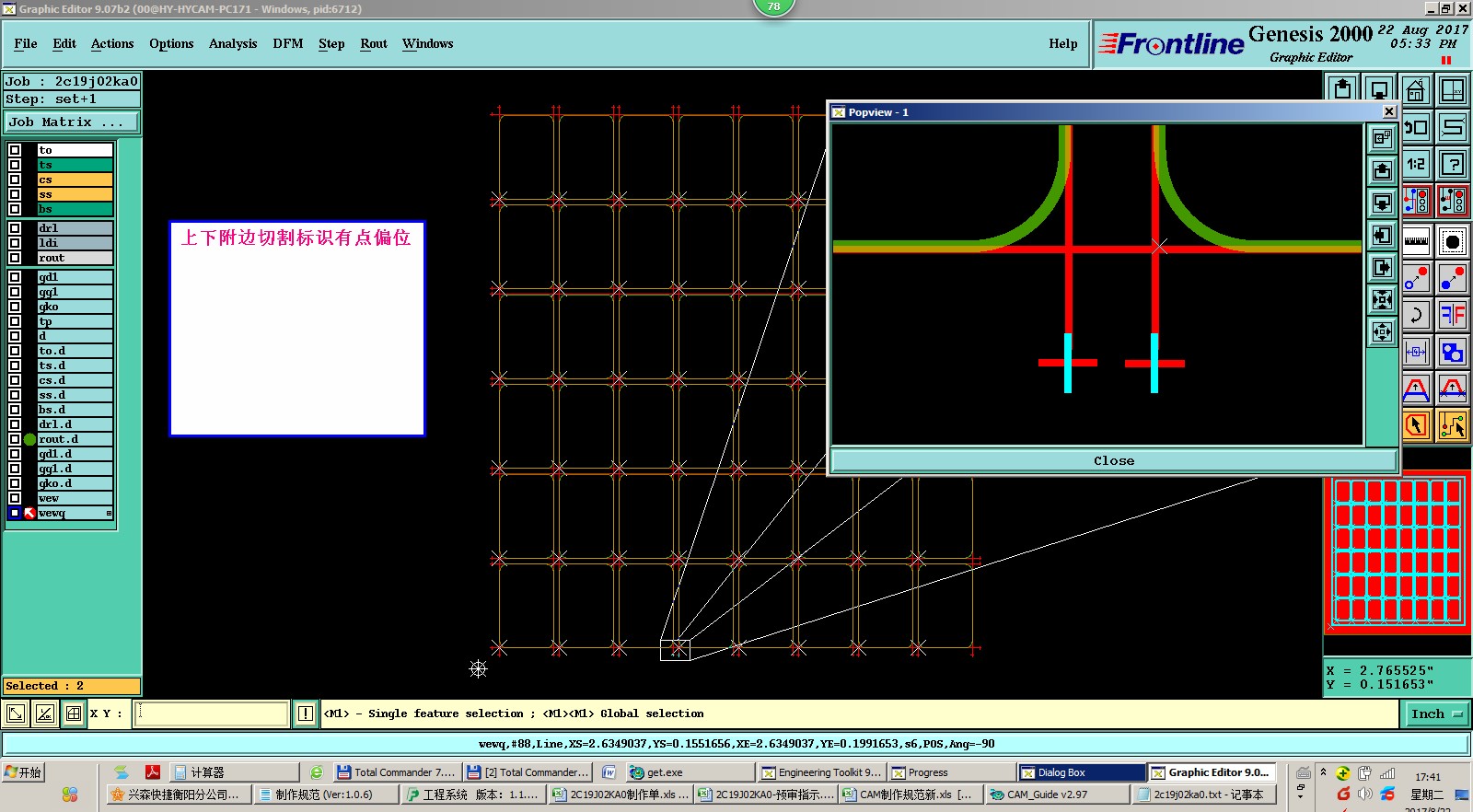This screenshot has width=1473, height=812.
Task: Open the Edit menu
Action: (x=64, y=43)
